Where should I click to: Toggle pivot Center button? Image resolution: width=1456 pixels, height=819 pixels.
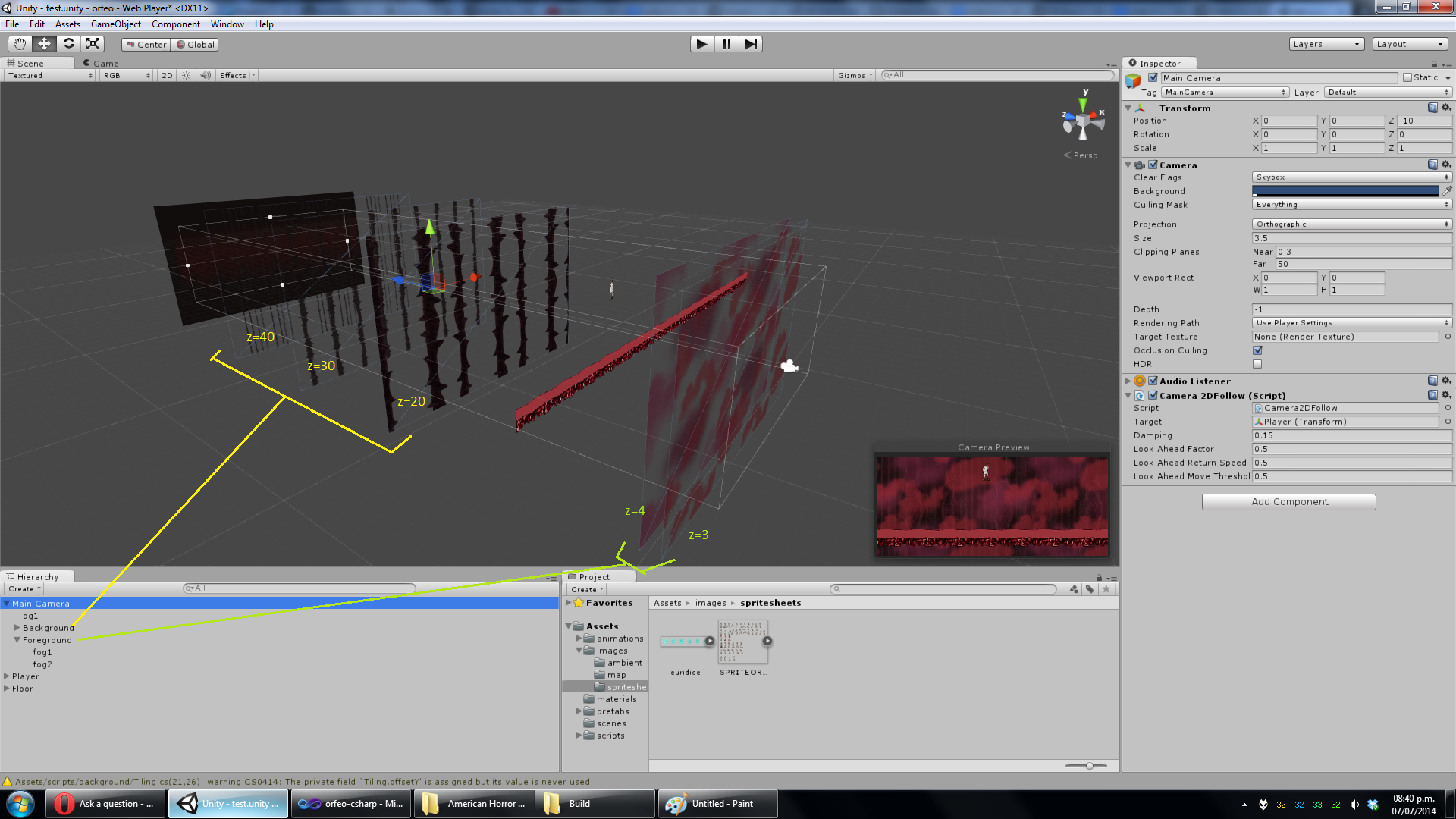pyautogui.click(x=146, y=45)
